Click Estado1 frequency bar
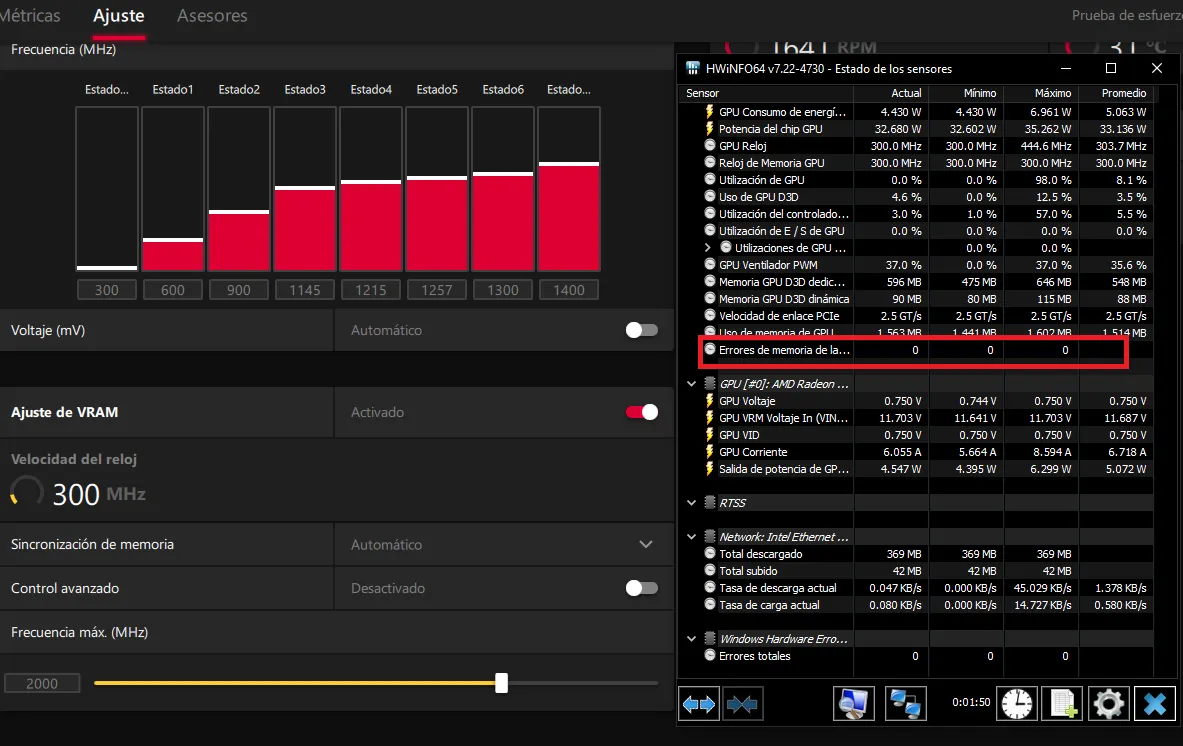The width and height of the screenshot is (1183, 746). click(x=173, y=189)
